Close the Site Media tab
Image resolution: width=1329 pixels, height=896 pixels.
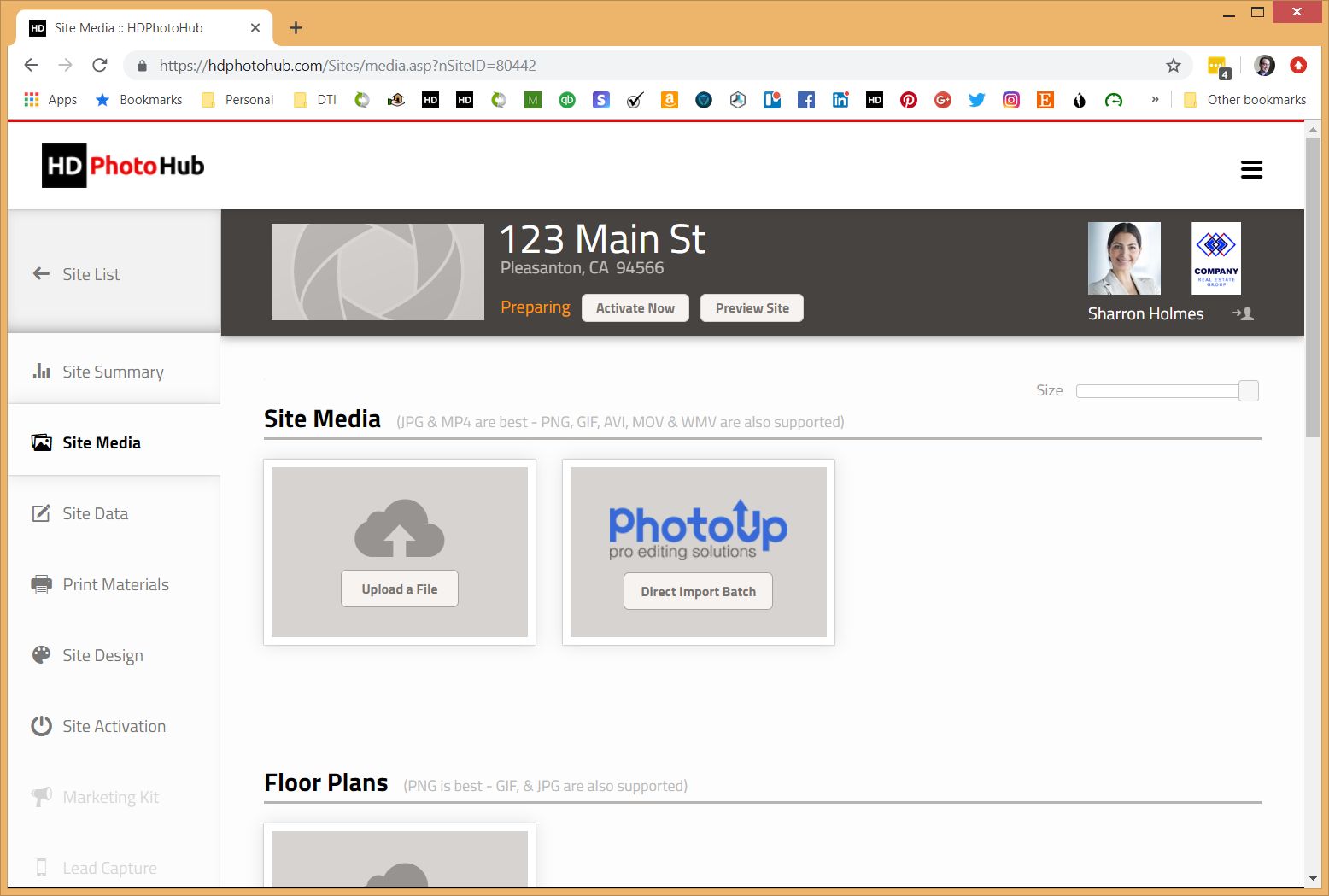click(255, 28)
